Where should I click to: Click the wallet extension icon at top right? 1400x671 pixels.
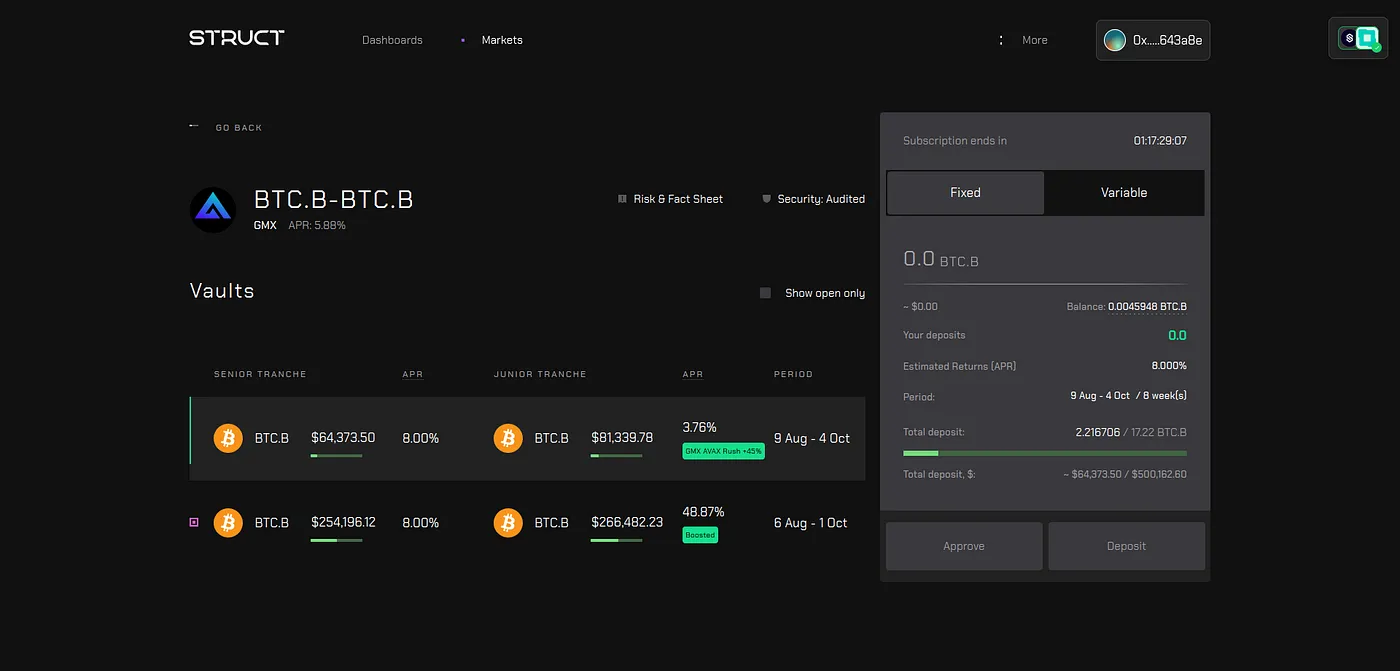tap(1357, 39)
